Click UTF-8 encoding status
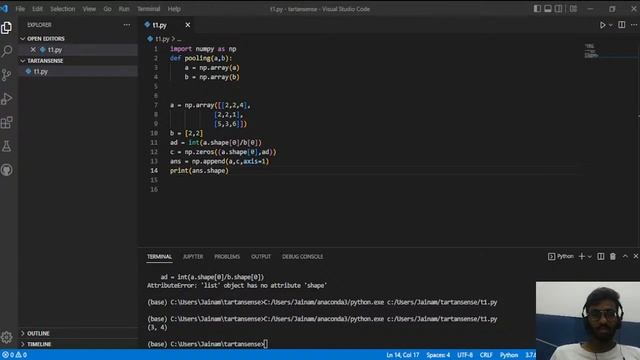Viewport: 640px width, 360px height. (x=465, y=355)
